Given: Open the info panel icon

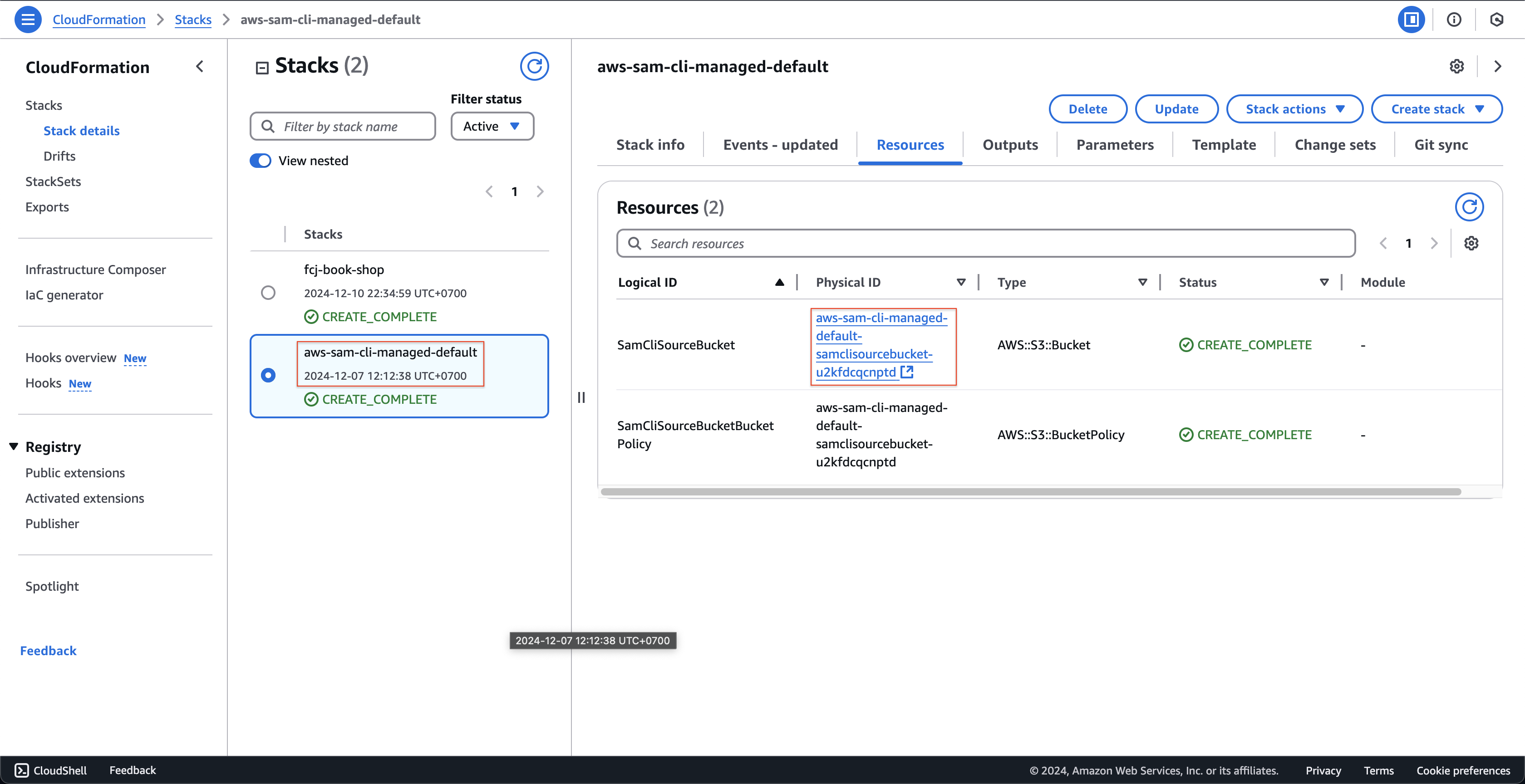Looking at the screenshot, I should [1453, 20].
